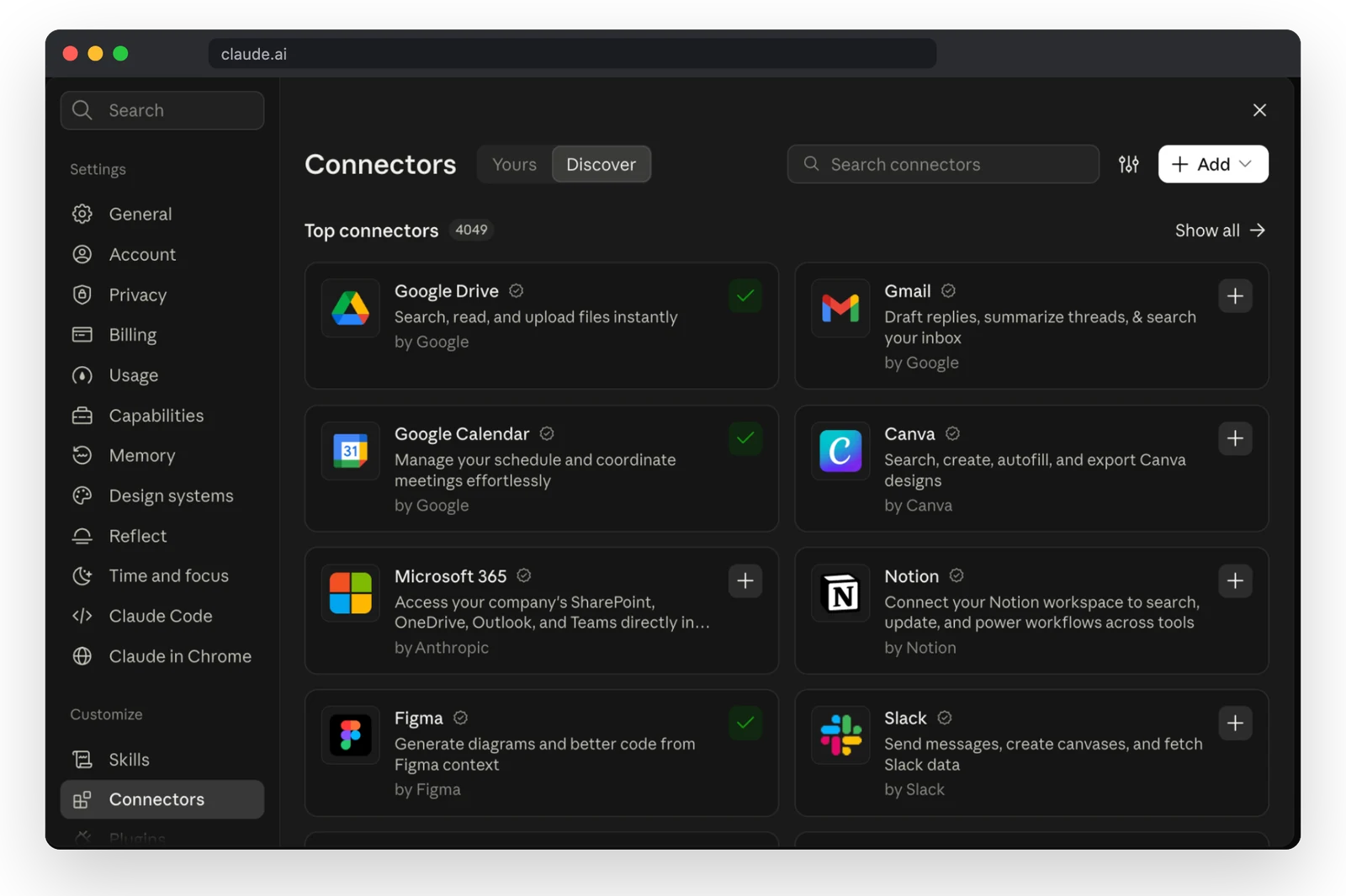Add the Slack connector with plus button

[1235, 723]
